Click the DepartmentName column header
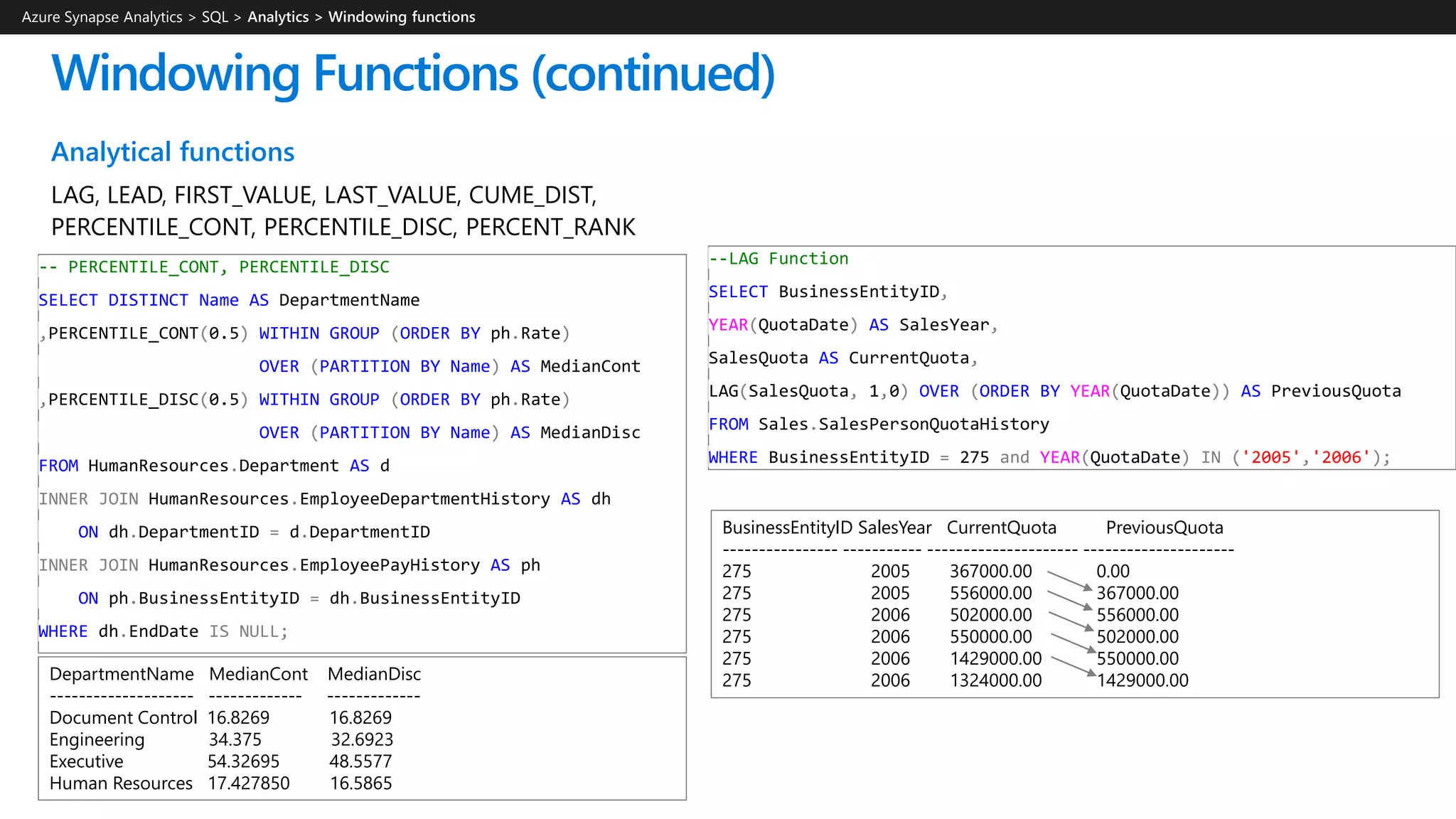 [122, 674]
